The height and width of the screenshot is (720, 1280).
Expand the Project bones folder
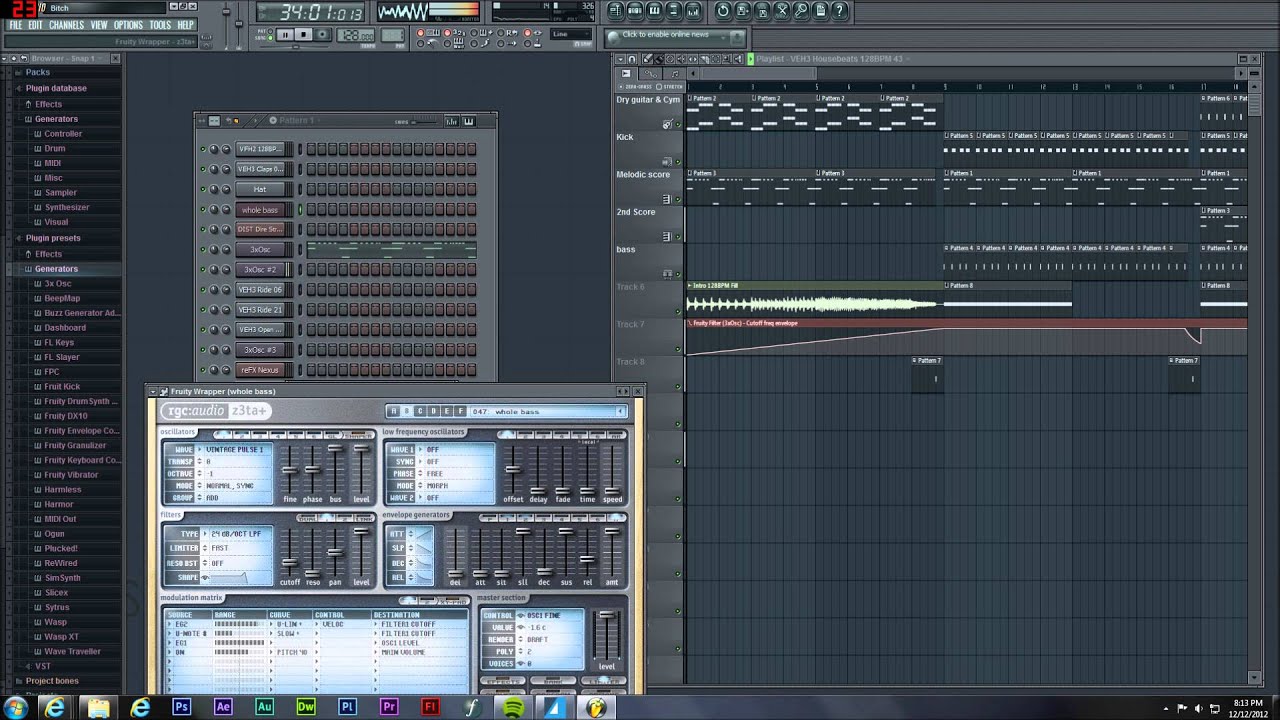pos(52,681)
